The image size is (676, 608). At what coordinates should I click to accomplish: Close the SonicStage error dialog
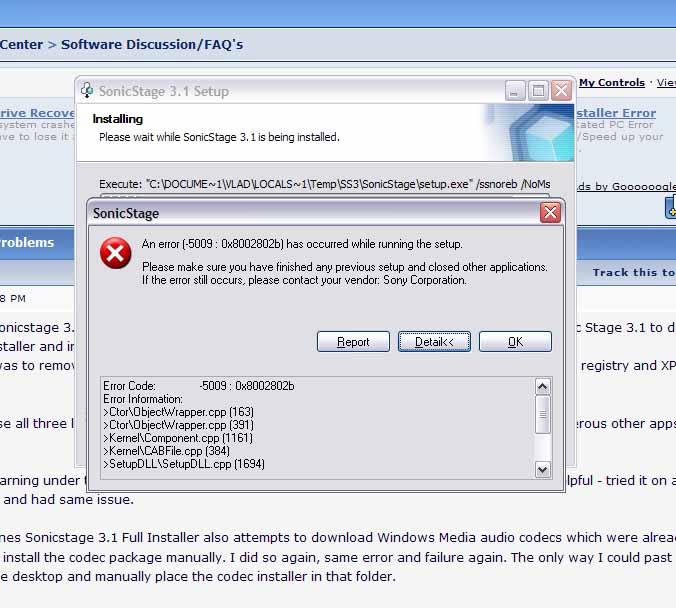tap(550, 213)
